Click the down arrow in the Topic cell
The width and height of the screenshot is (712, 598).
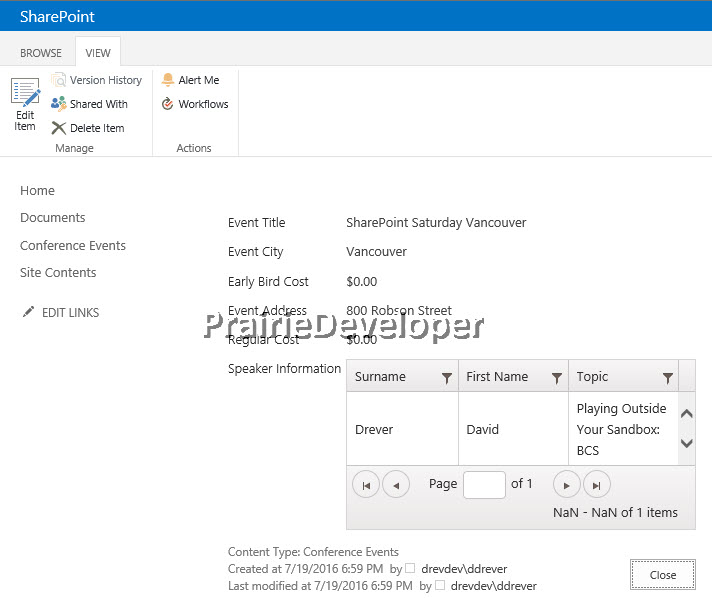(687, 443)
